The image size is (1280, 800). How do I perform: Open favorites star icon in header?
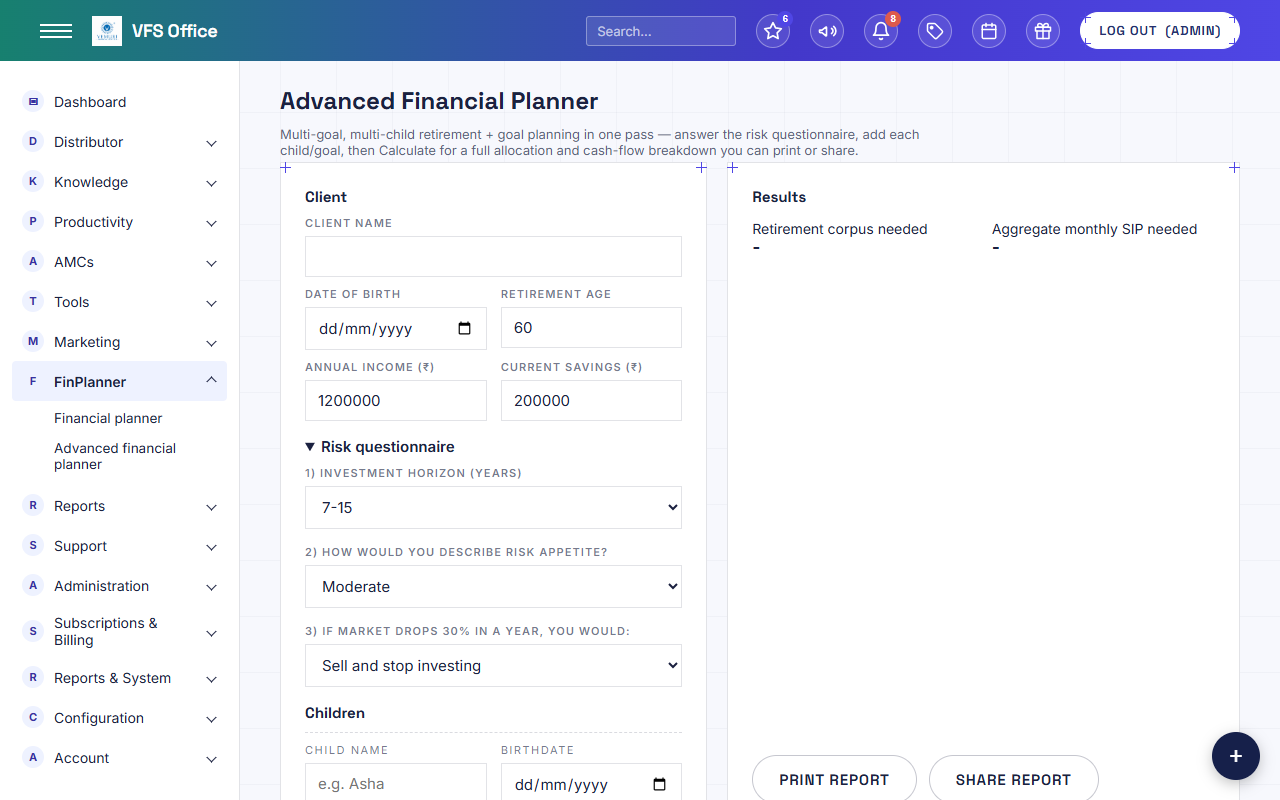[773, 31]
